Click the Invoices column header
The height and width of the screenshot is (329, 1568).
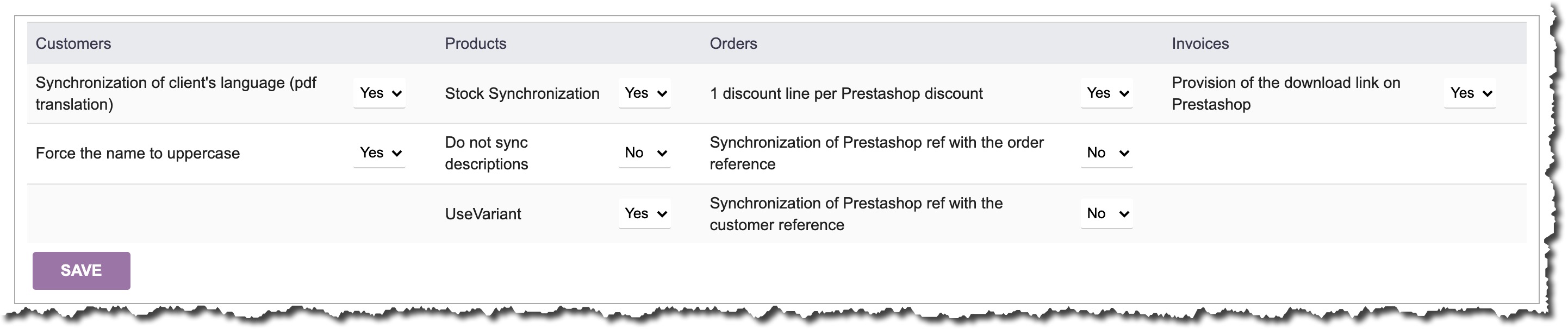coord(1200,44)
